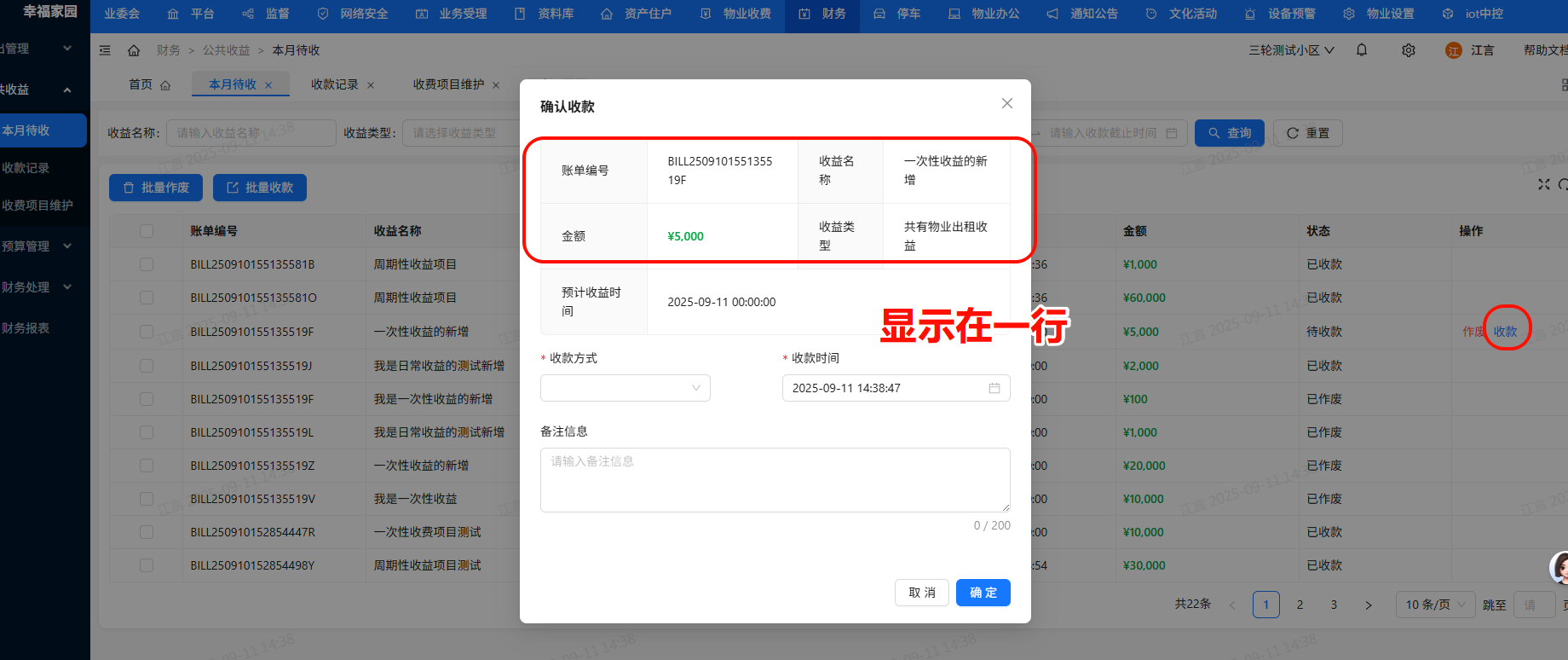
Task: Click the 收款时间 date field
Action: pyautogui.click(x=896, y=388)
